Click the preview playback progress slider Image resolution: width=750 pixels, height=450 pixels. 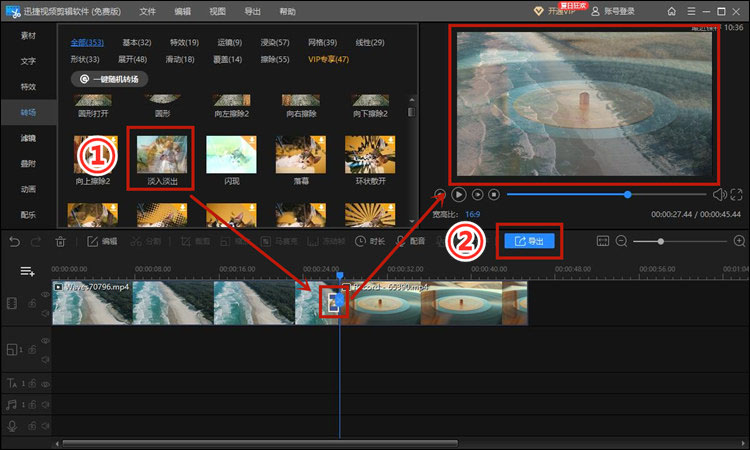[x=607, y=195]
